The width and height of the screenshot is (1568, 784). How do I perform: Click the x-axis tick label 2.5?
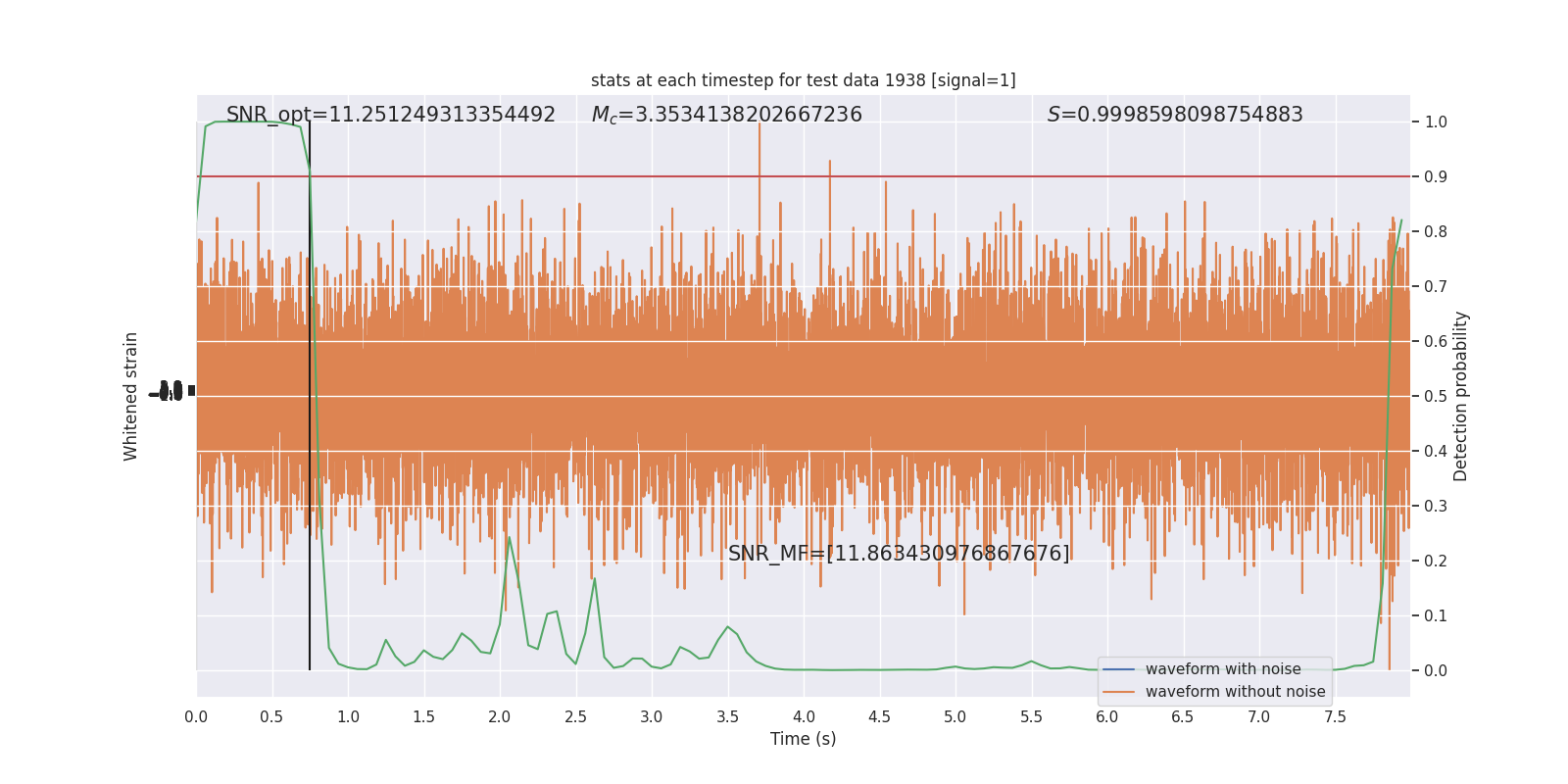coord(575,717)
